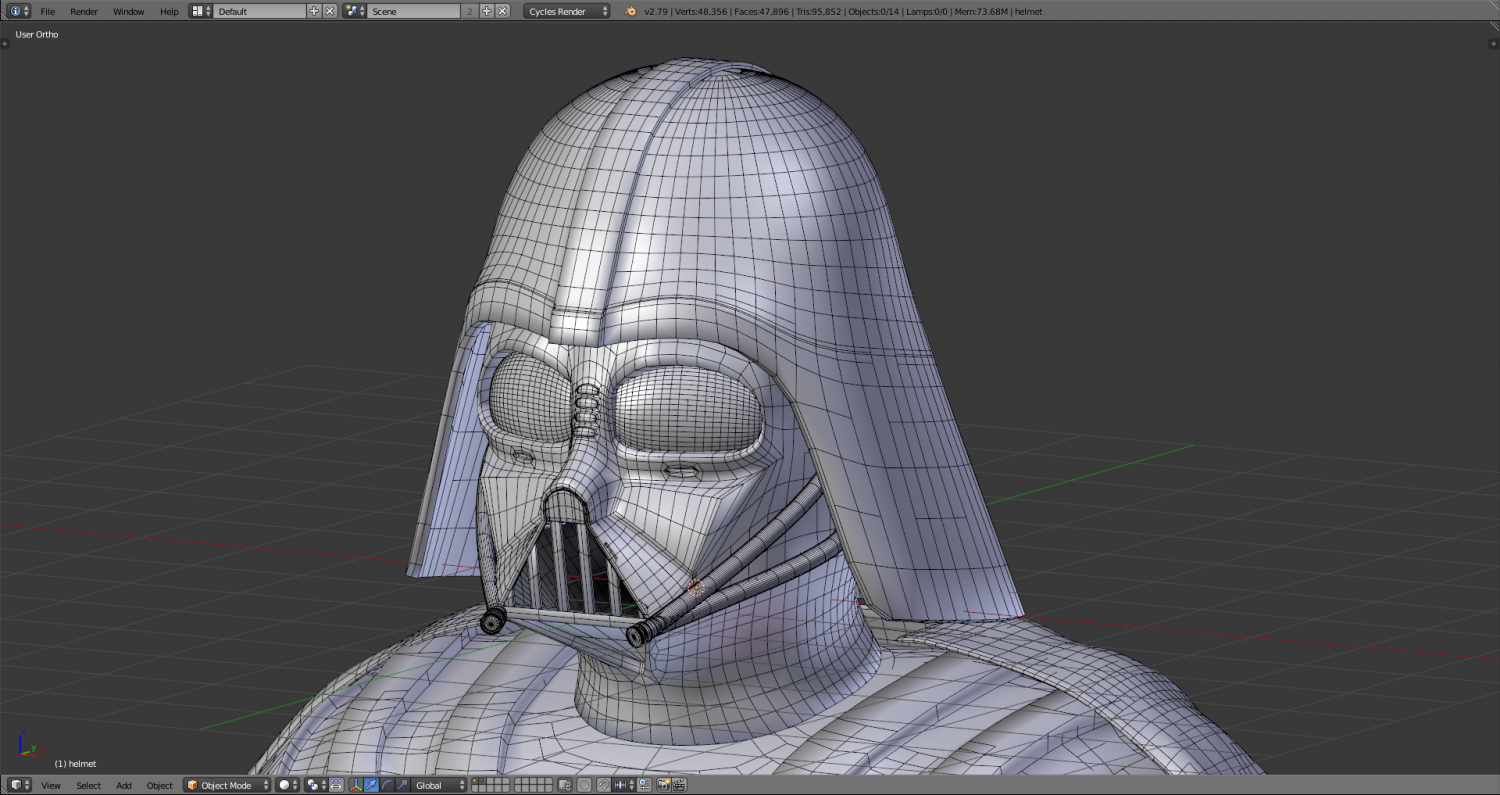Image resolution: width=1500 pixels, height=795 pixels.
Task: Expand the tool shelf plus at top-left
Action: pyautogui.click(x=5, y=44)
